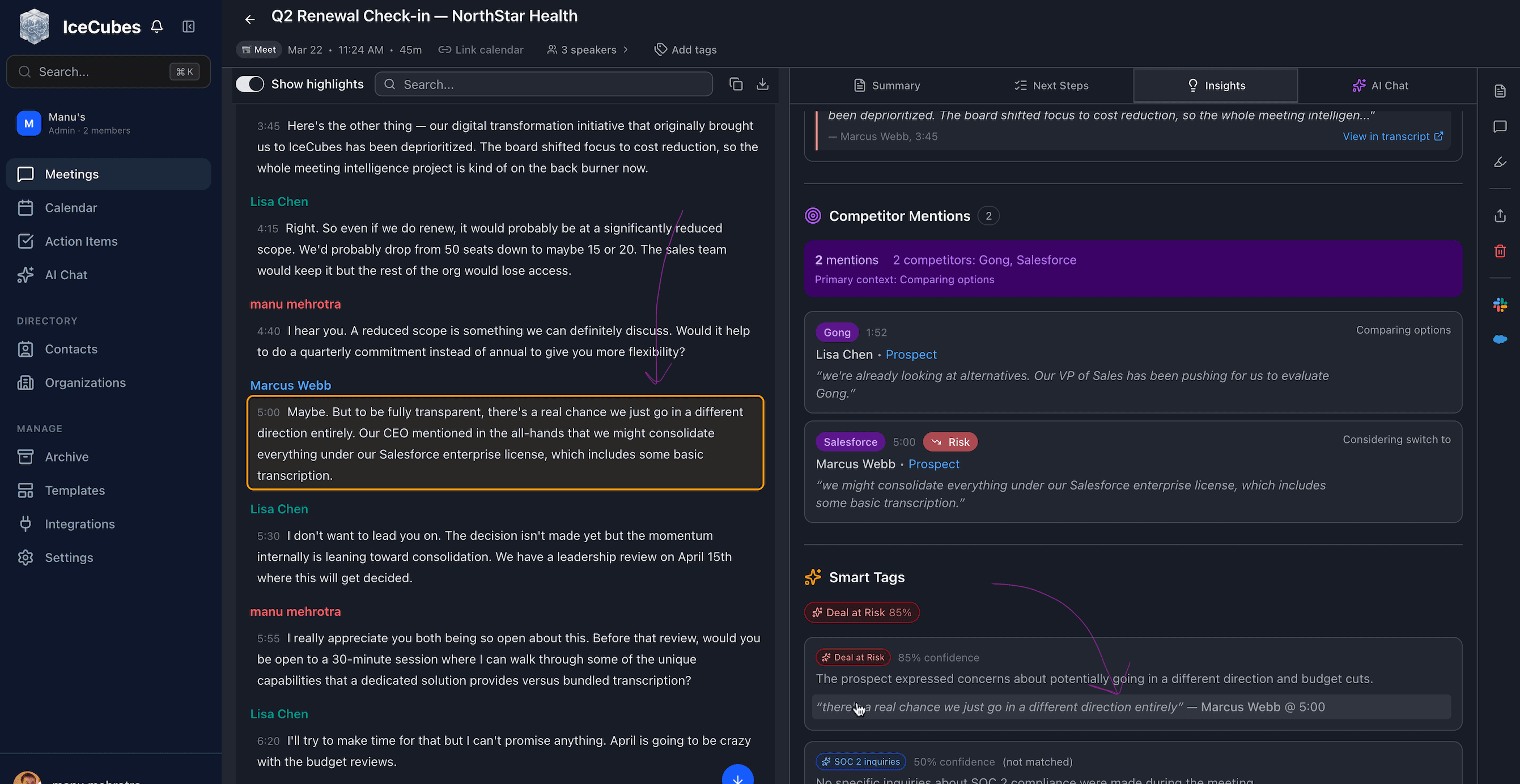Click the transcript Search field
1520x784 pixels.
543,84
